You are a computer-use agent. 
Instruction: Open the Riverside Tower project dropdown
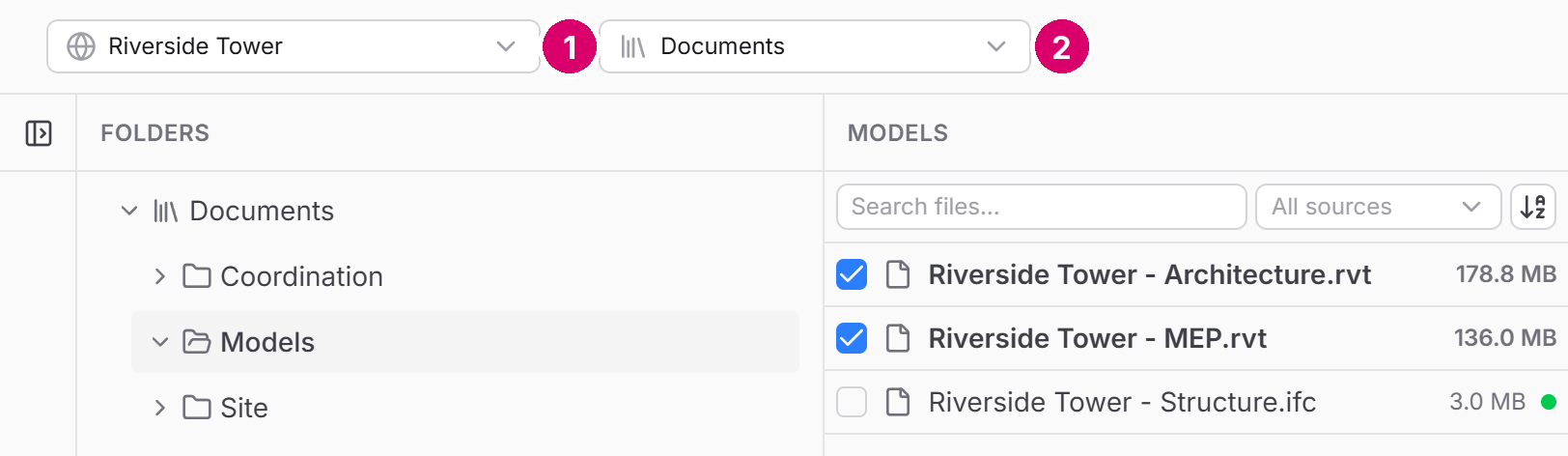pyautogui.click(x=294, y=46)
